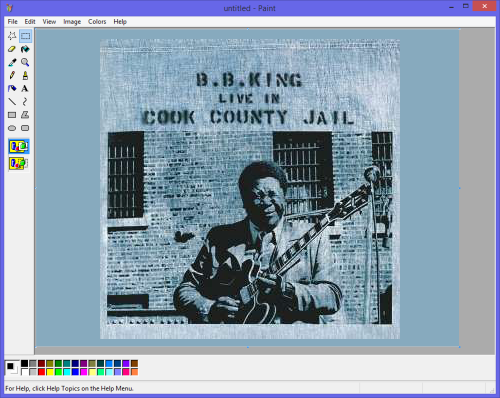Screen dimensions: 500x398
Task: Pick the teal palette color
Action: point(67,363)
